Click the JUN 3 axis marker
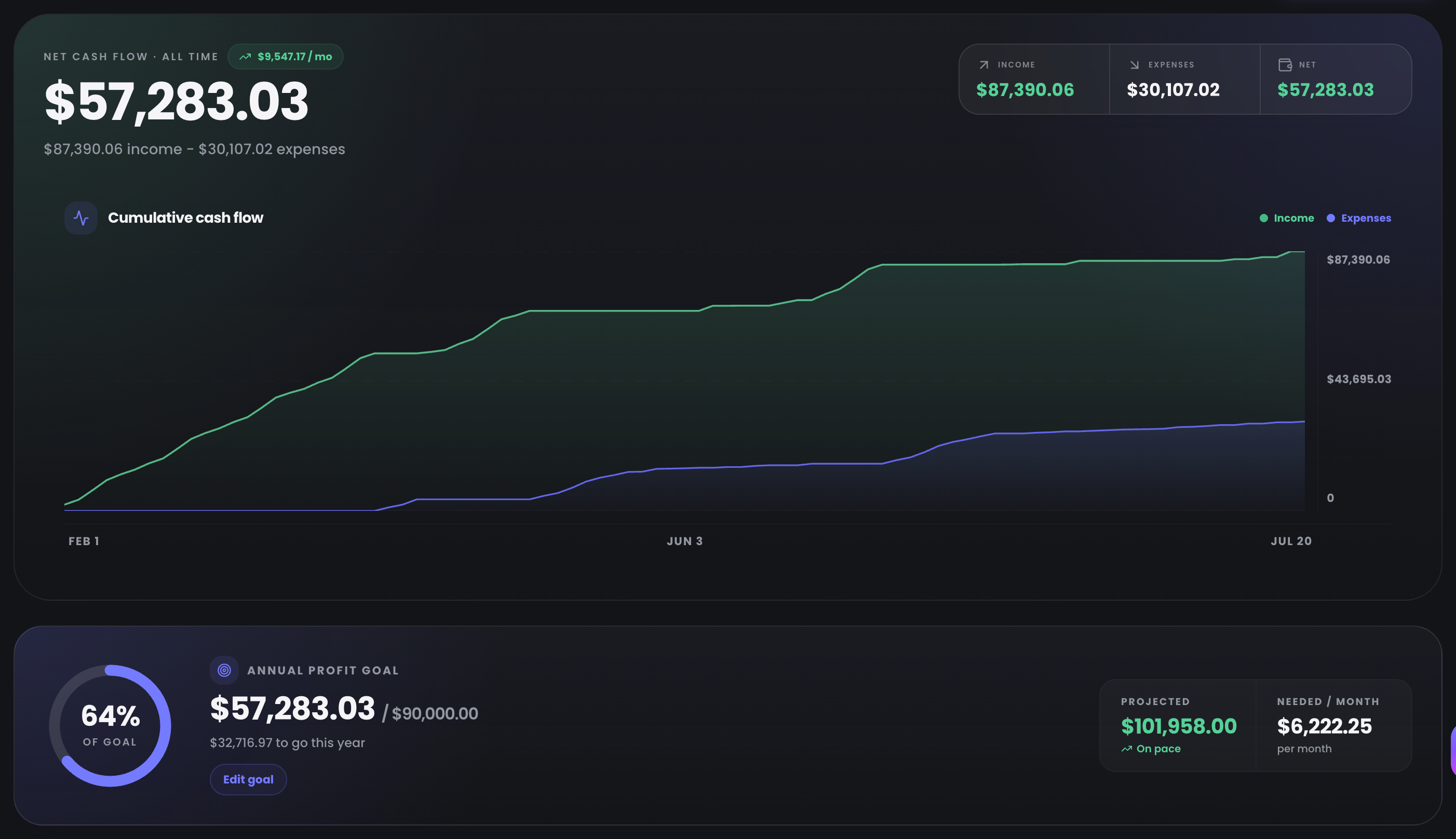The width and height of the screenshot is (1456, 839). pyautogui.click(x=684, y=541)
